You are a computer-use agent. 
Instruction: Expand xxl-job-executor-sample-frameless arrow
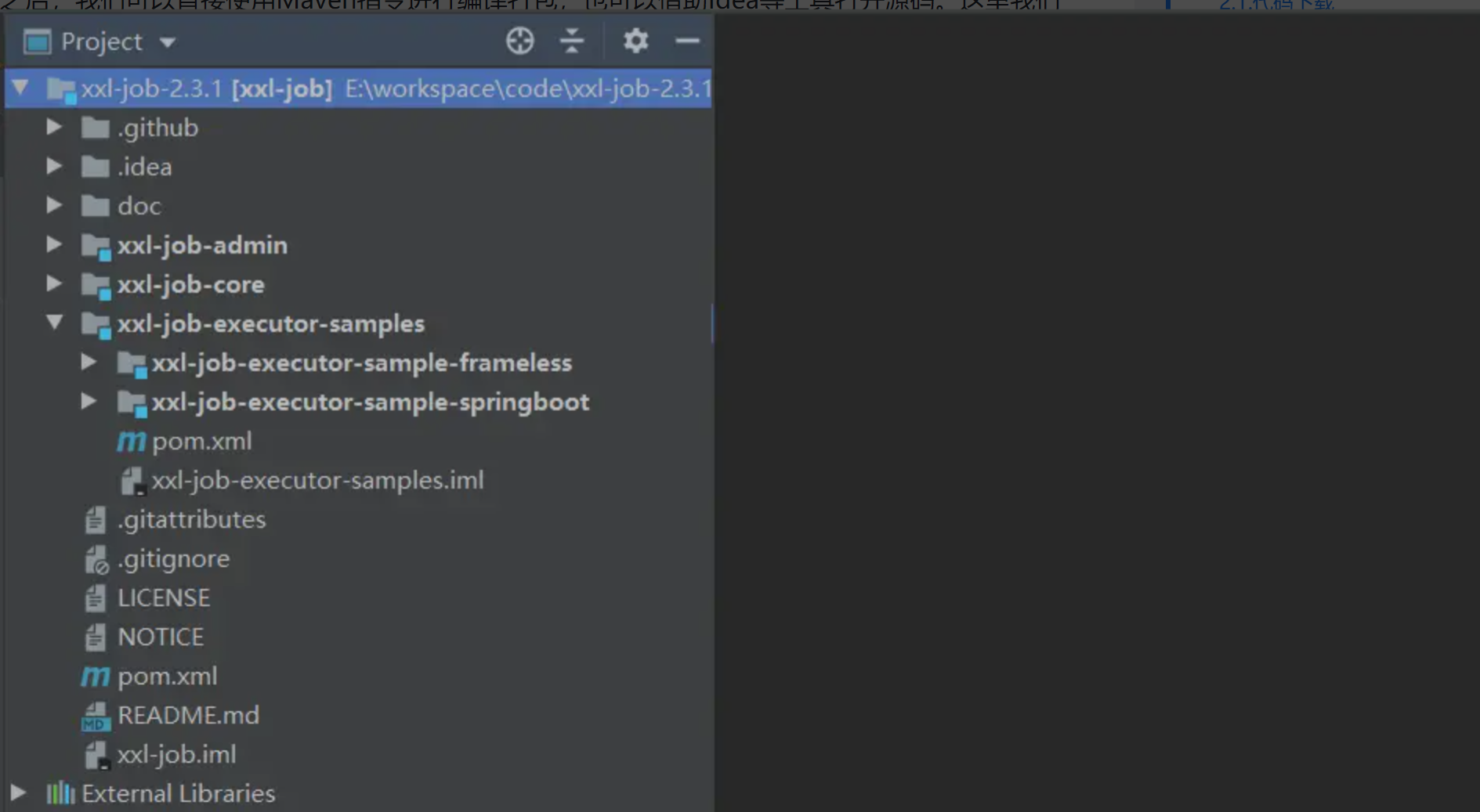(x=89, y=362)
